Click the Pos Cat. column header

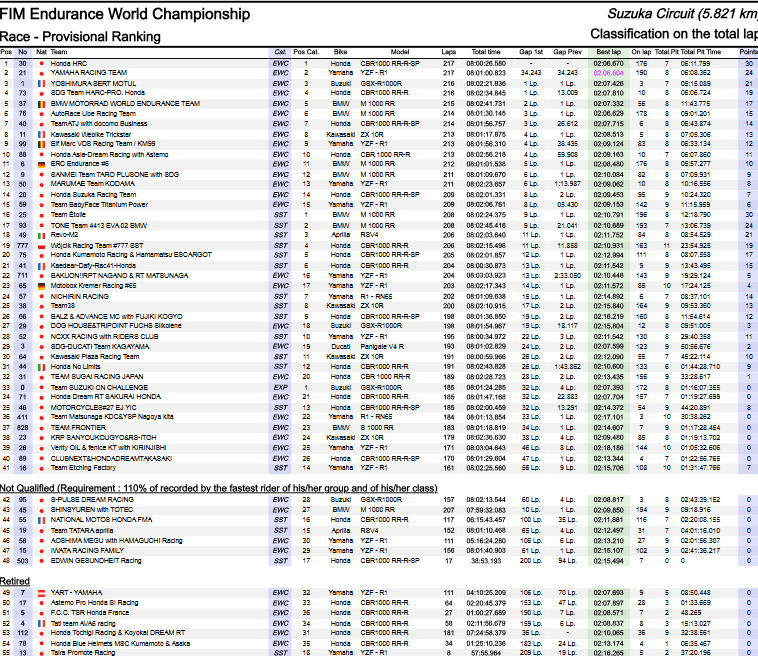306,52
